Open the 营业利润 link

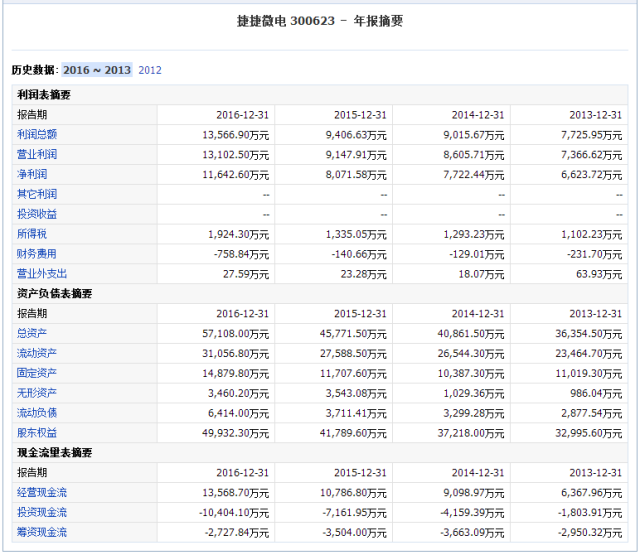click(37, 154)
